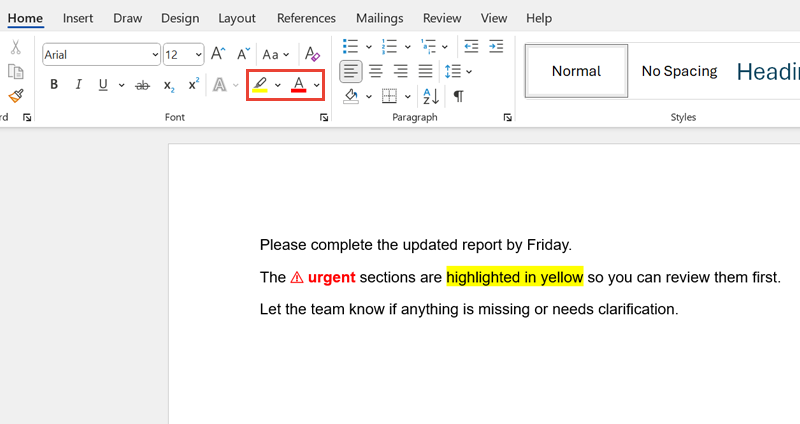Click the Format Painter brush icon
Viewport: 800px width, 424px height.
(16, 96)
